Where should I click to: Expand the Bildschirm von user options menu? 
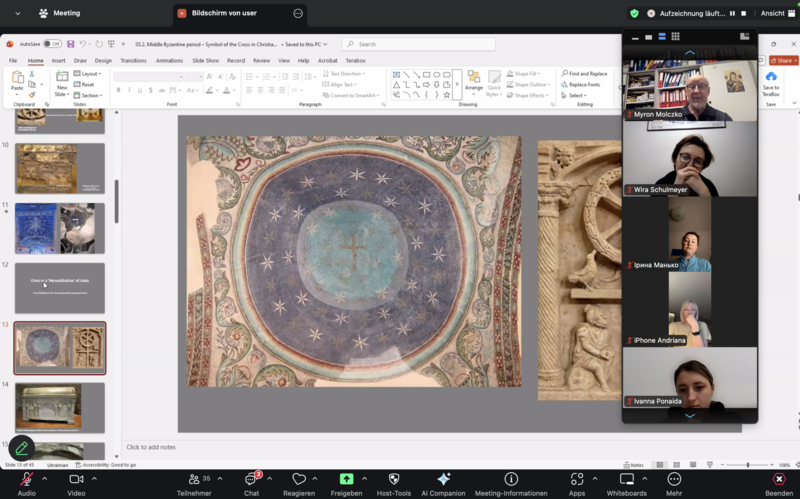pyautogui.click(x=298, y=13)
